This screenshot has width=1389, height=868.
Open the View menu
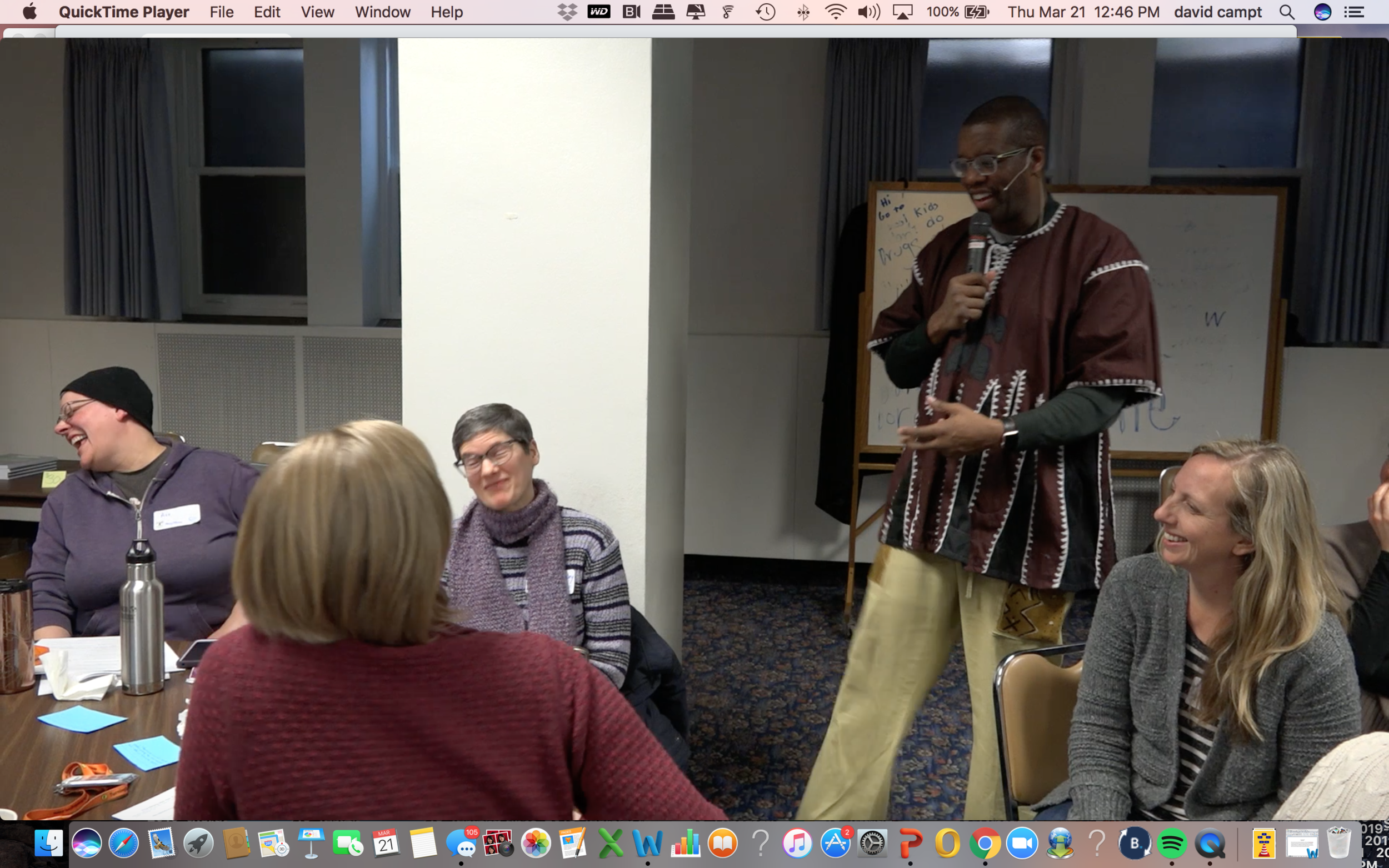(x=317, y=12)
